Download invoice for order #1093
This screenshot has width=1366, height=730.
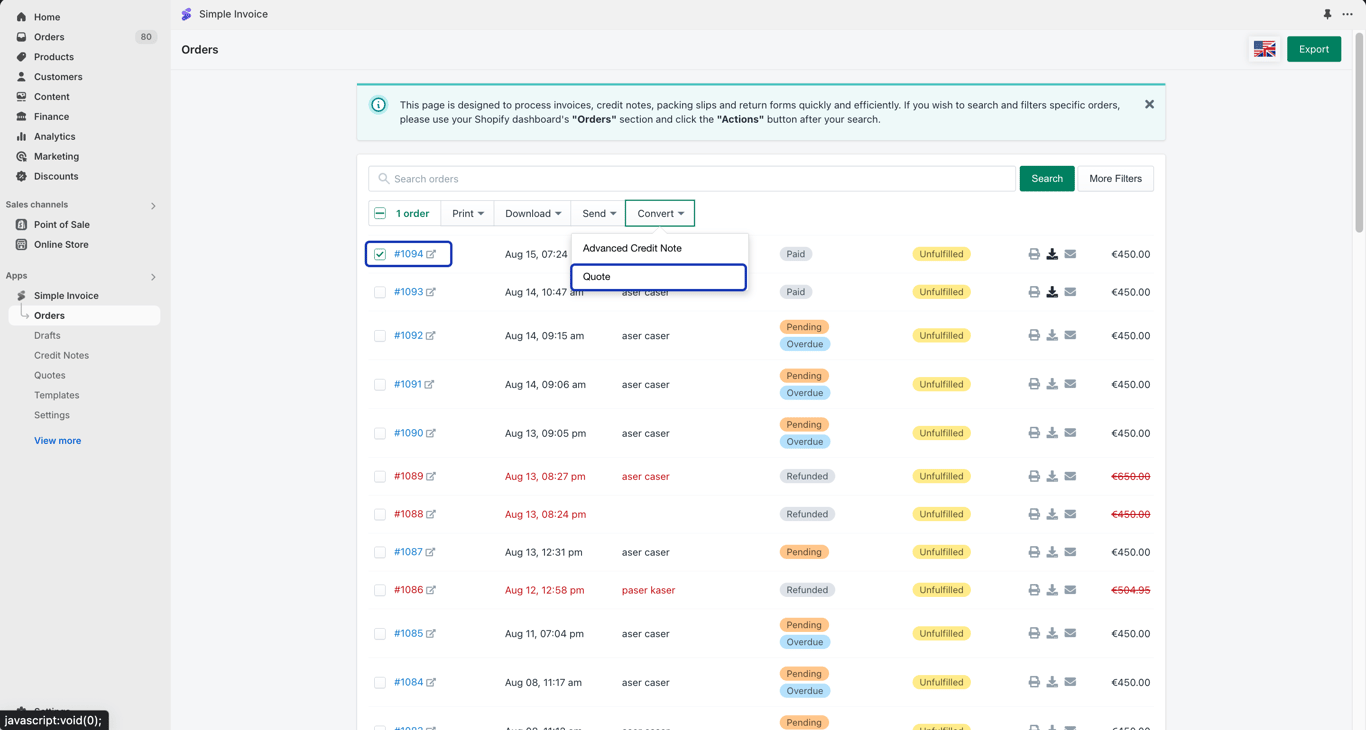(1052, 292)
